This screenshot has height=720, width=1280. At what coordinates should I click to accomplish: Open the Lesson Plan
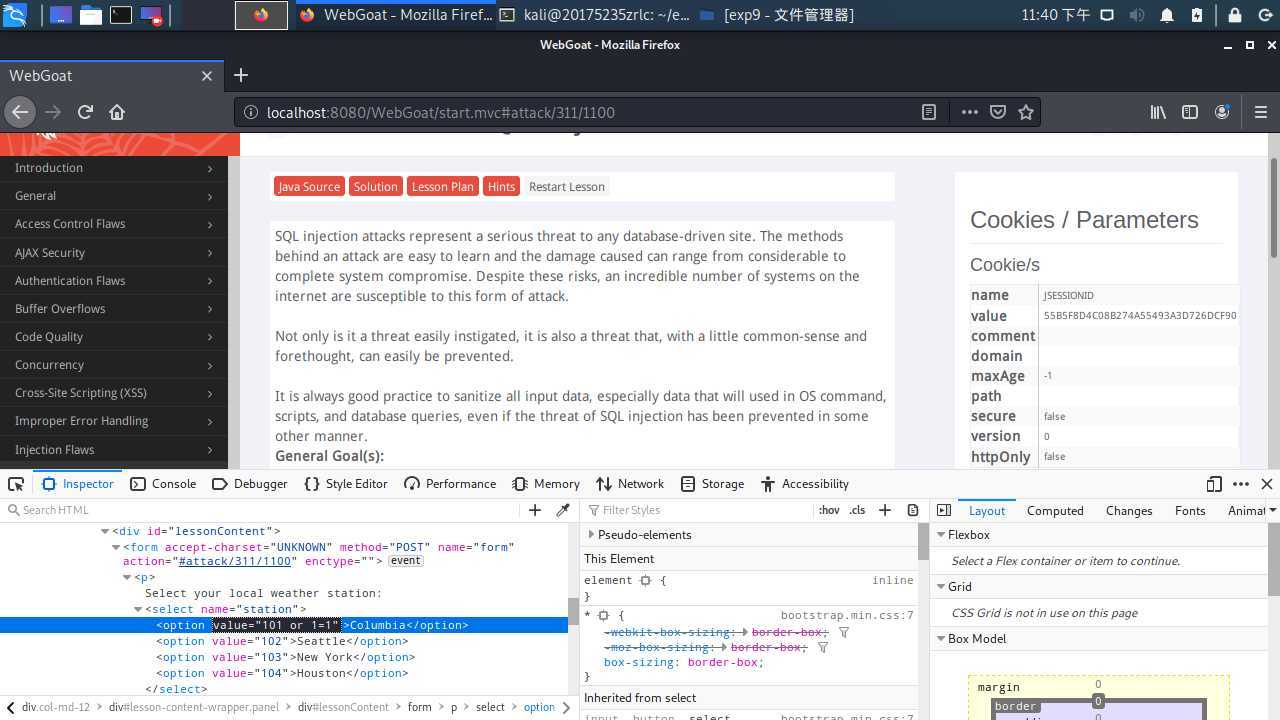pyautogui.click(x=443, y=187)
